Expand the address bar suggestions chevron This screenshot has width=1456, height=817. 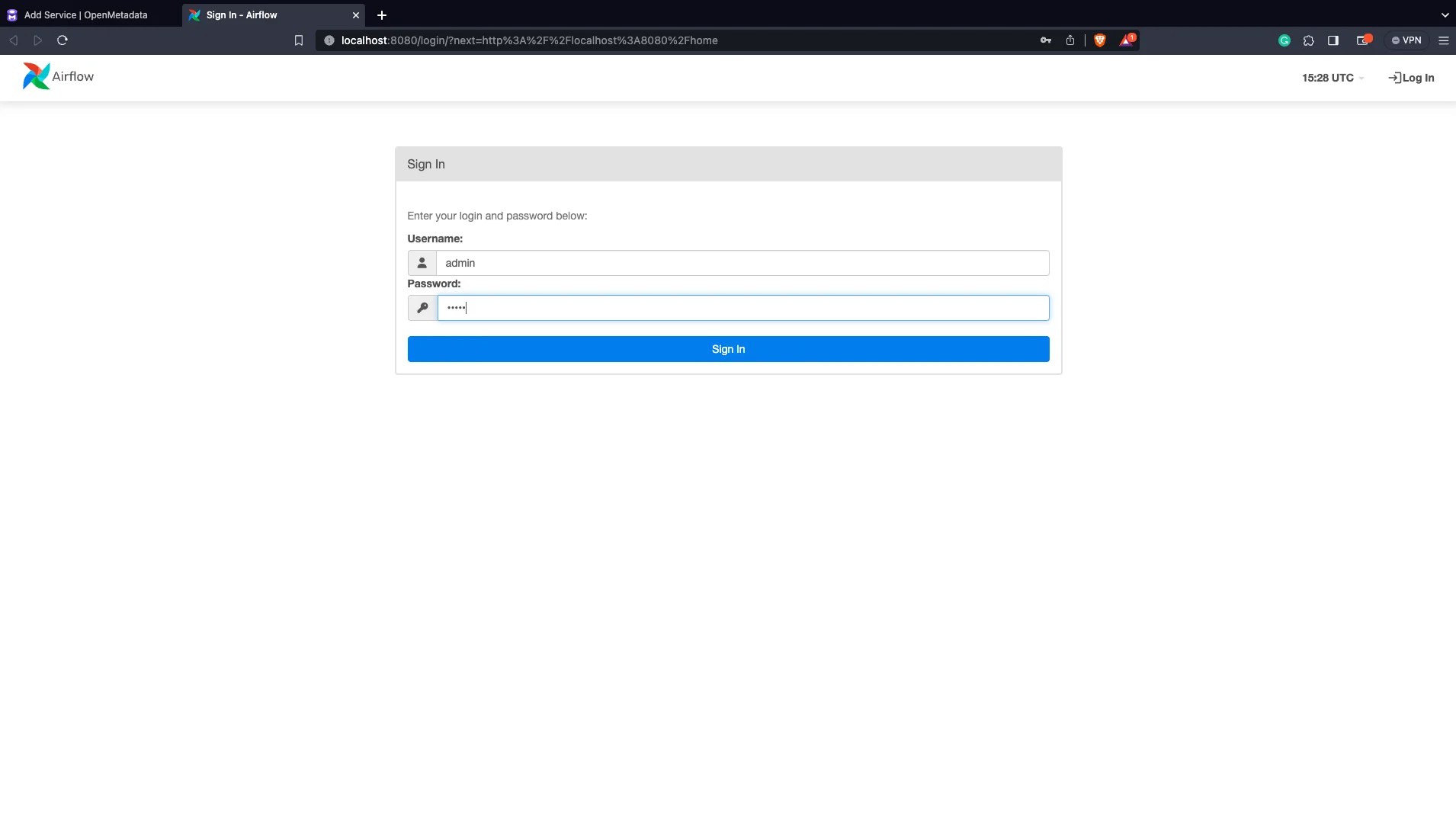(1444, 14)
